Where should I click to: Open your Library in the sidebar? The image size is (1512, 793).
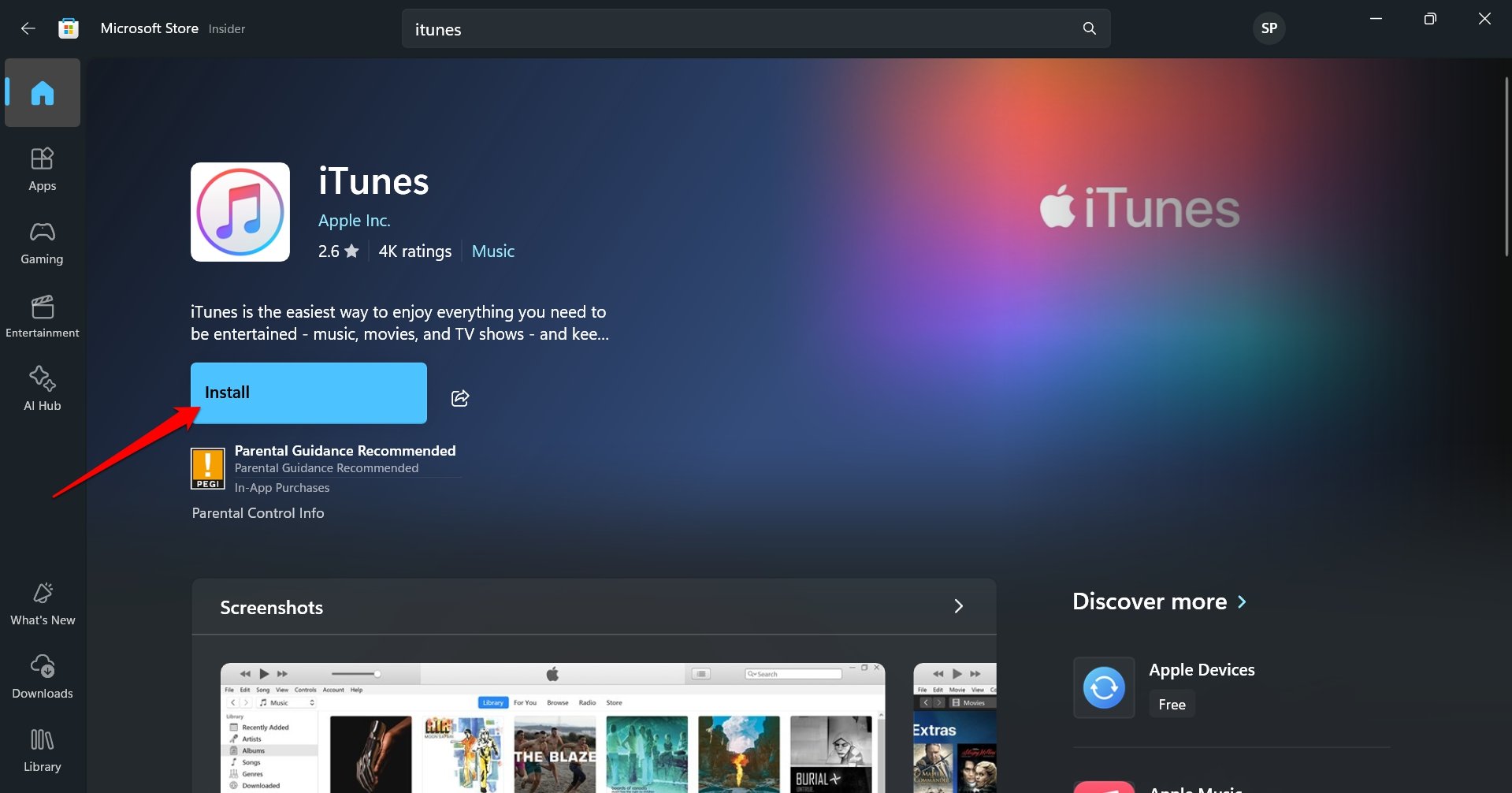42,747
